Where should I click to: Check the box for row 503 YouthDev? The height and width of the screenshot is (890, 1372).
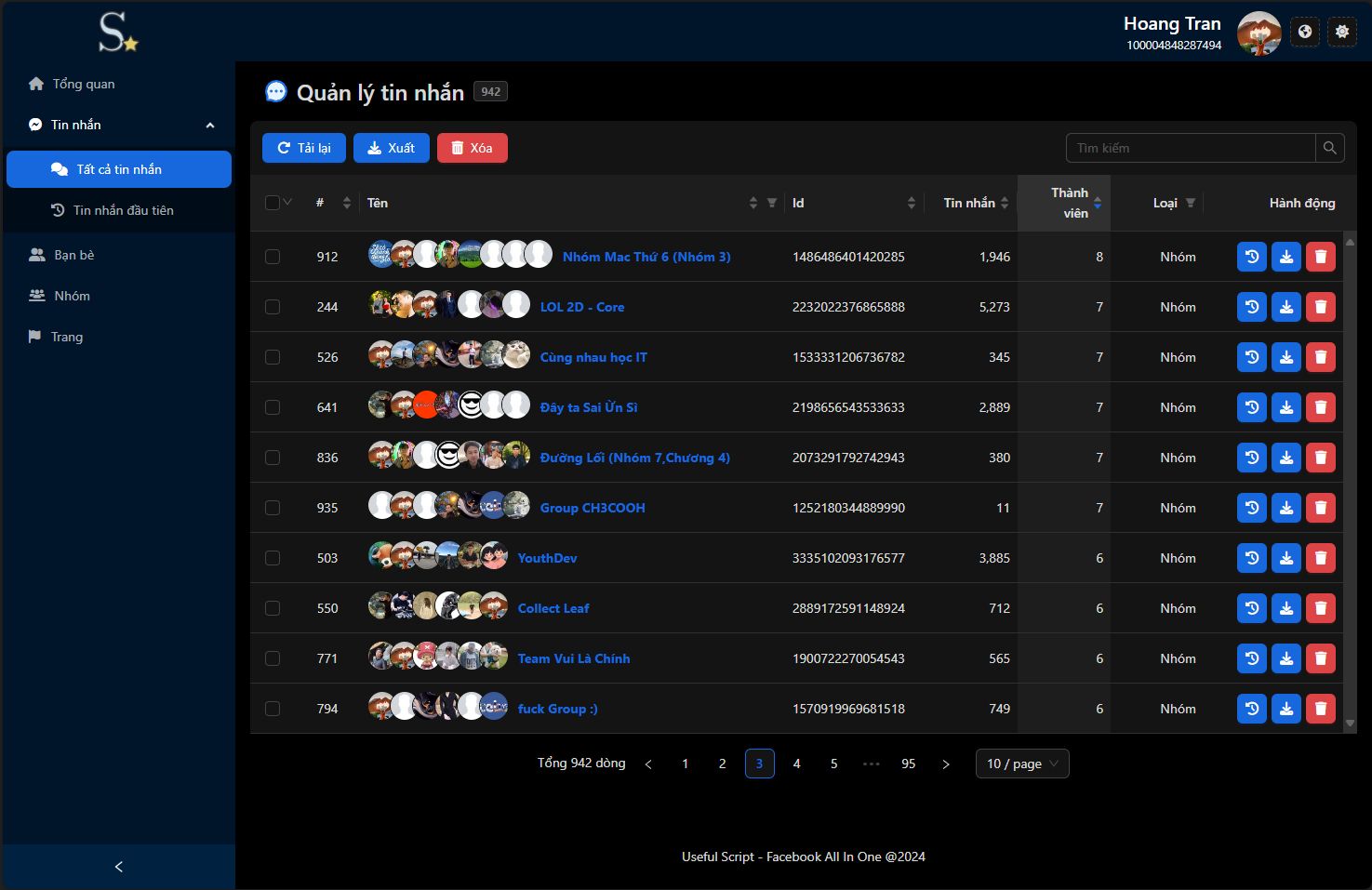point(273,558)
